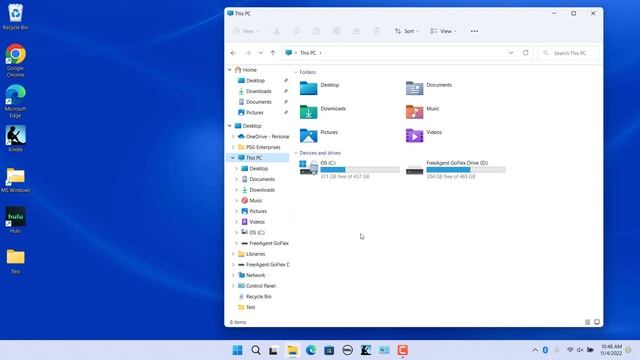This screenshot has width=640, height=360.
Task: Open the New dropdown button
Action: (246, 31)
